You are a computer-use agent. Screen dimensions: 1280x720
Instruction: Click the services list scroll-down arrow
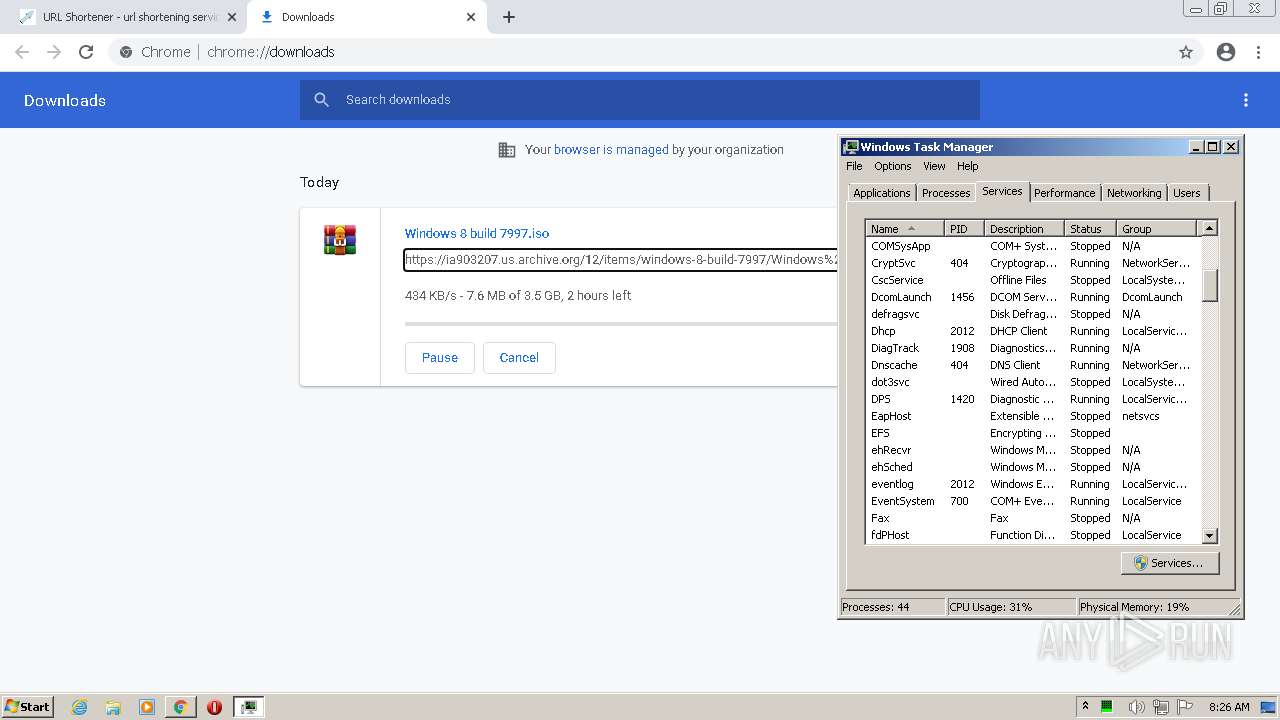pos(1209,536)
